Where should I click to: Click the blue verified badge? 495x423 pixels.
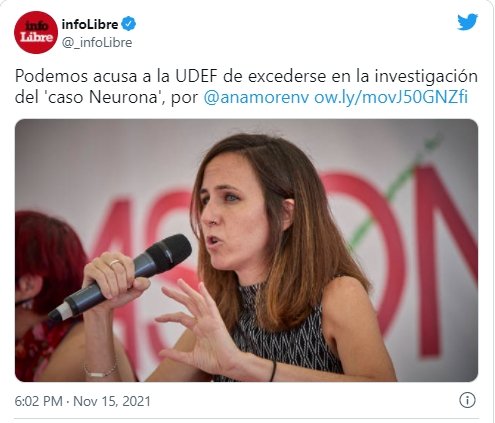tap(129, 24)
